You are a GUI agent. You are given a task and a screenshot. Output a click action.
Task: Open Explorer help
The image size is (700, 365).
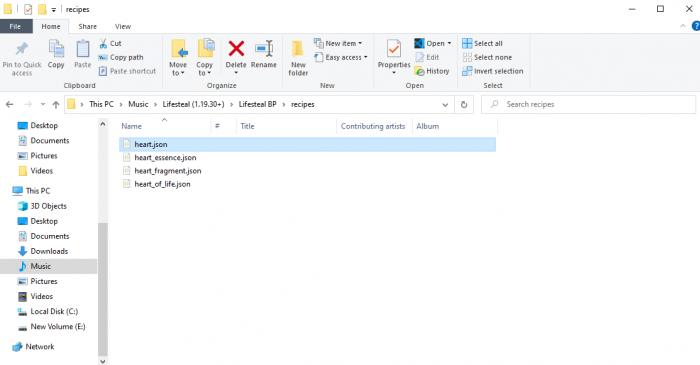[696, 26]
